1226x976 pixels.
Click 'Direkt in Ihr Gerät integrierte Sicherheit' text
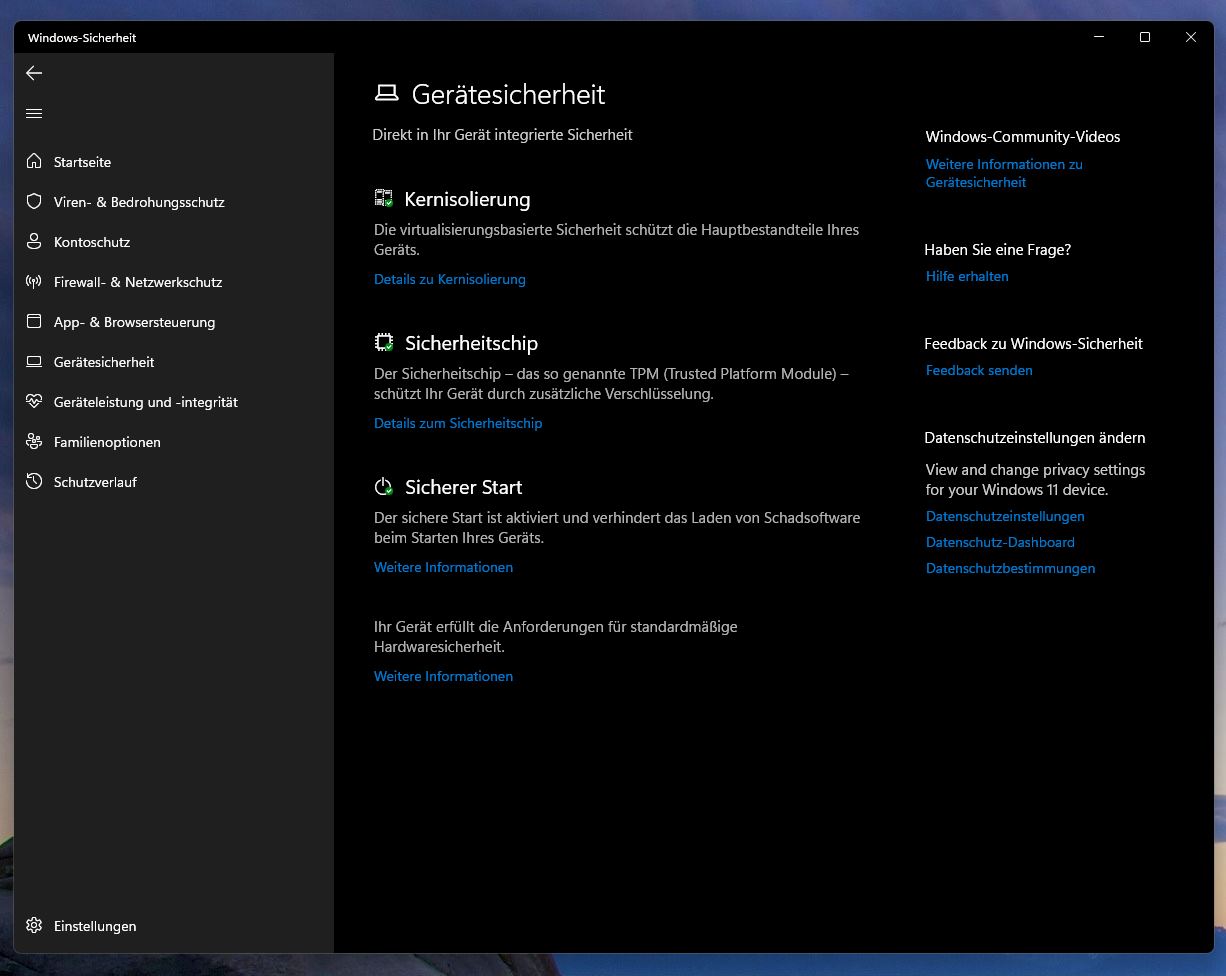pos(502,134)
